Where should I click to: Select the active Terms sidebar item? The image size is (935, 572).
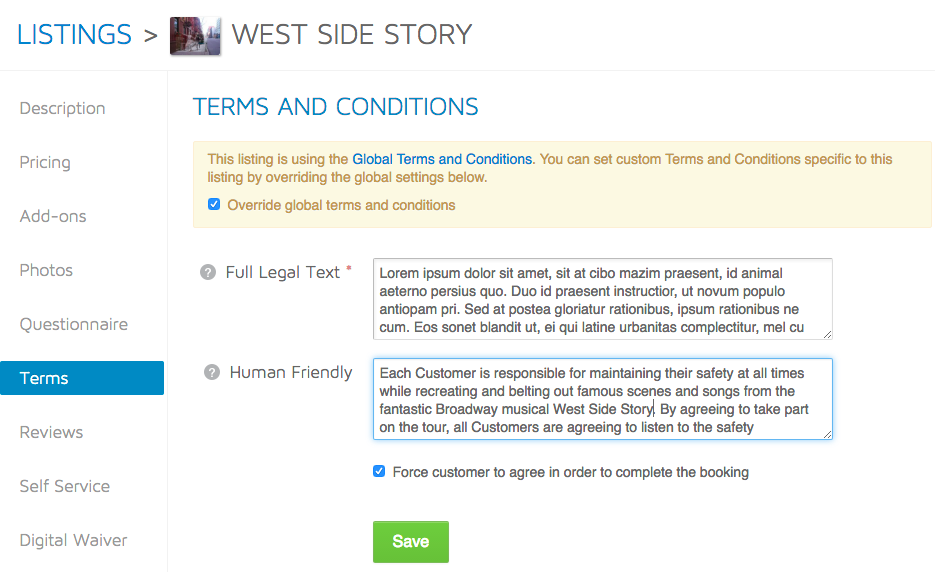pyautogui.click(x=82, y=378)
